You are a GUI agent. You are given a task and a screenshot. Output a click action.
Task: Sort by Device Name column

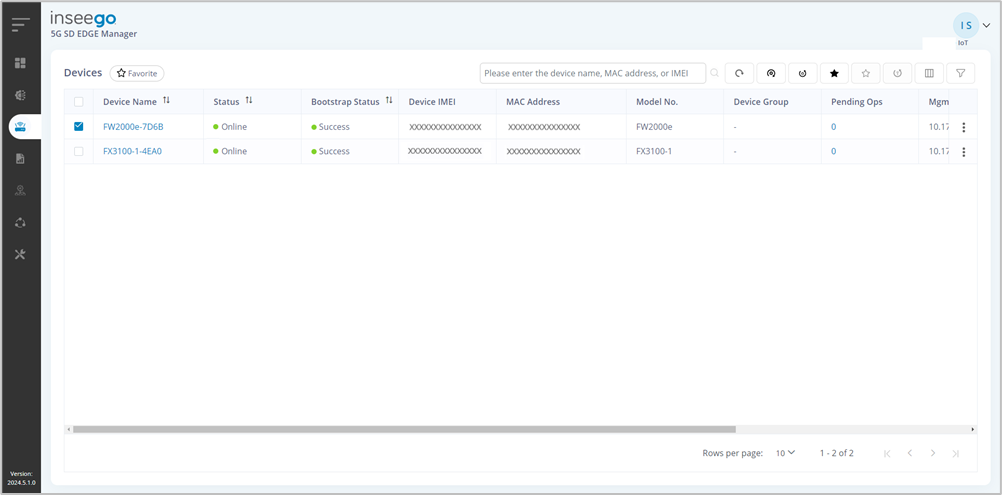[166, 101]
